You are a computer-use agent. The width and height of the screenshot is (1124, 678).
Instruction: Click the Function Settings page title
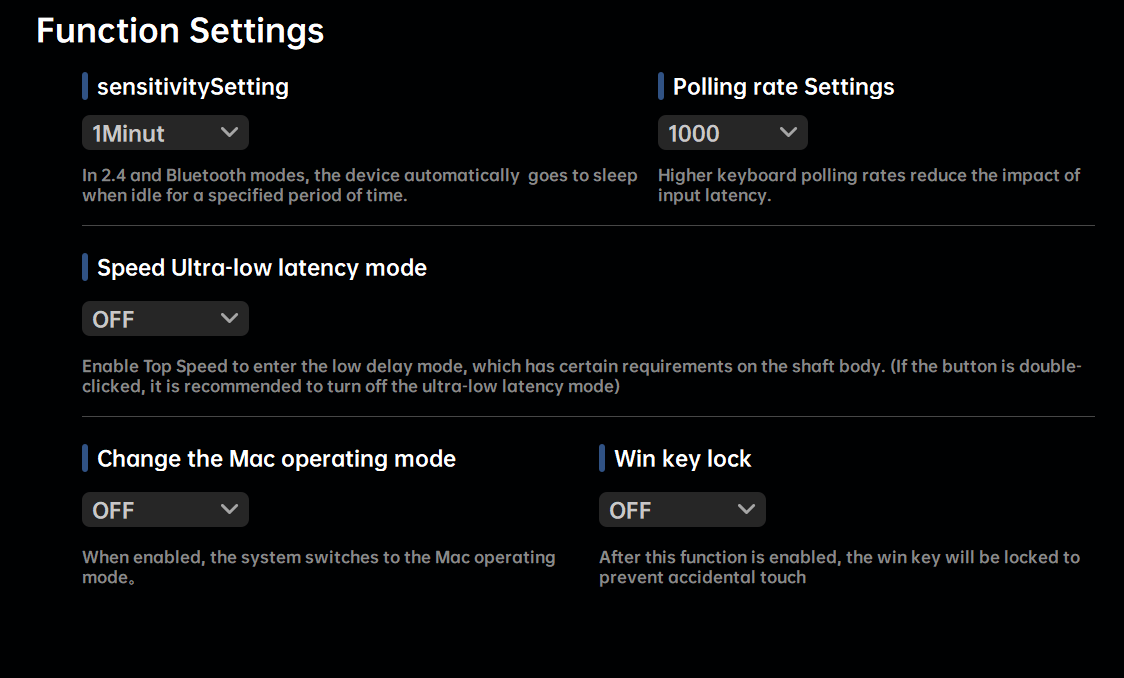tap(180, 31)
